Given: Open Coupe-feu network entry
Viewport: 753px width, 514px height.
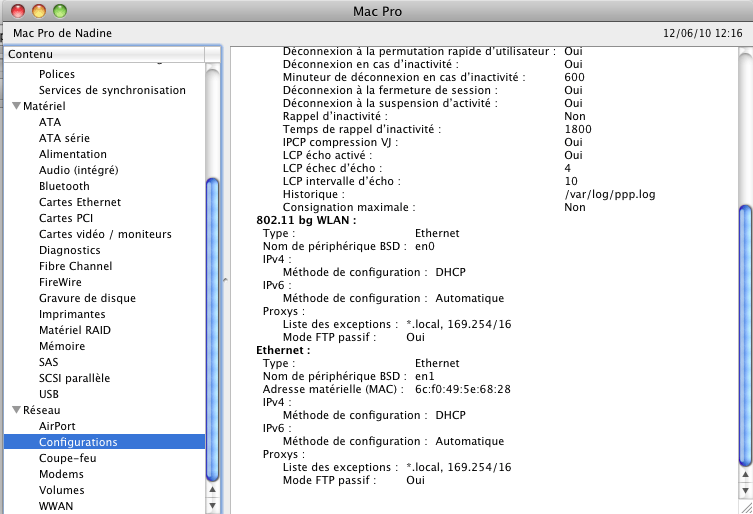Looking at the screenshot, I should [x=68, y=458].
